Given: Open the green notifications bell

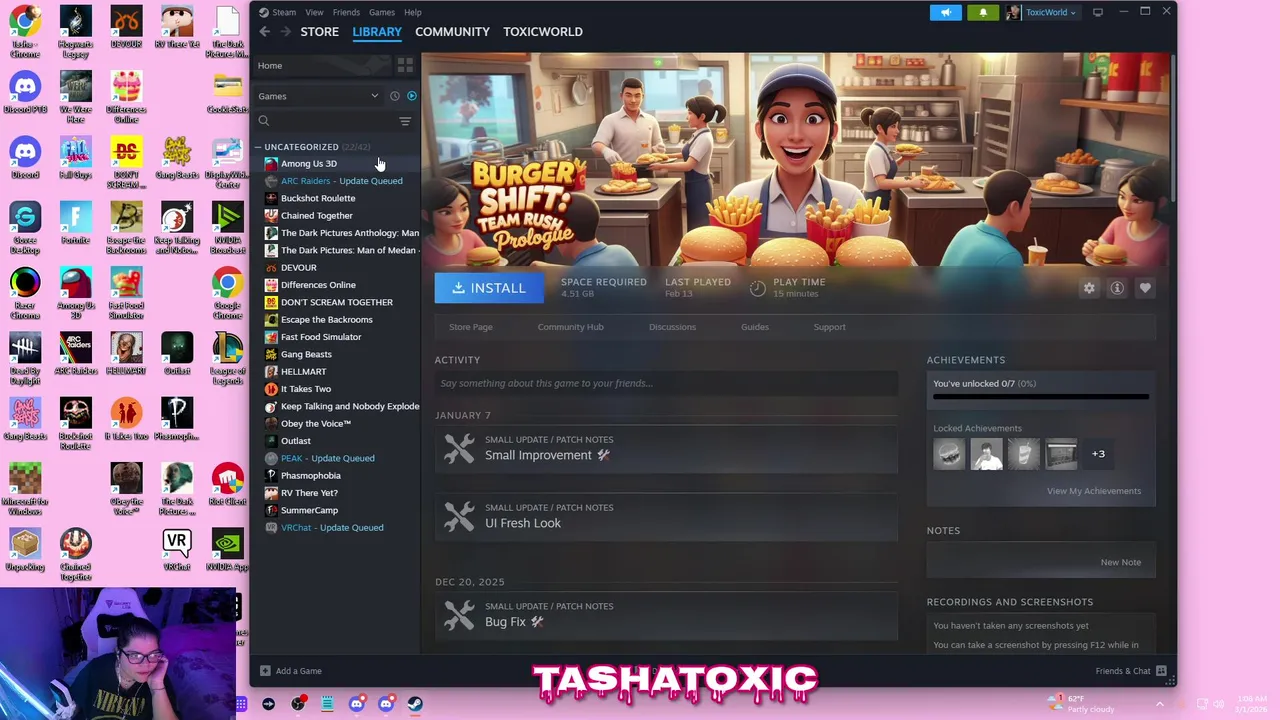Looking at the screenshot, I should tap(982, 12).
